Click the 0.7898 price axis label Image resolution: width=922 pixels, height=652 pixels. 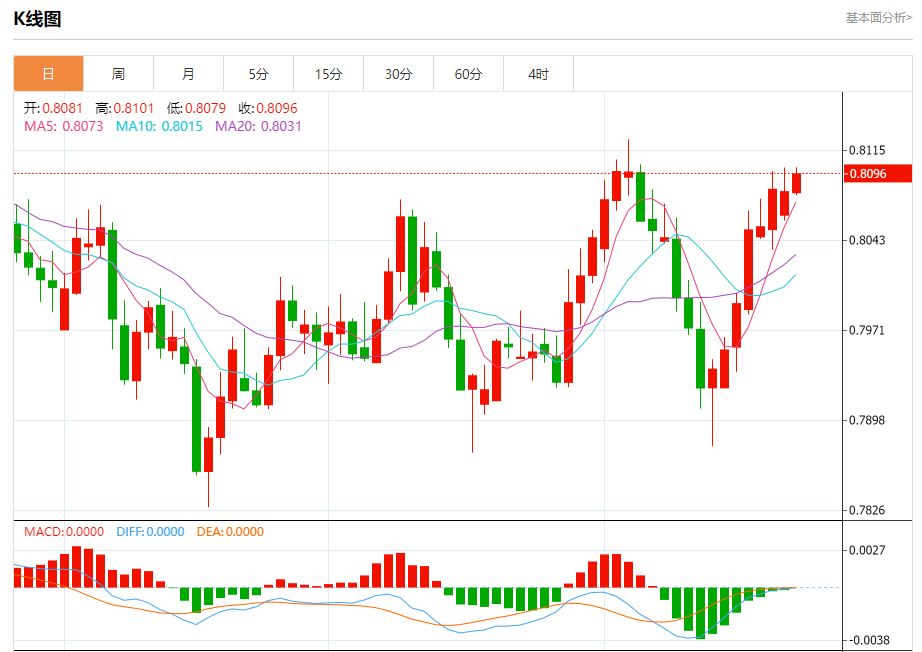tap(867, 420)
